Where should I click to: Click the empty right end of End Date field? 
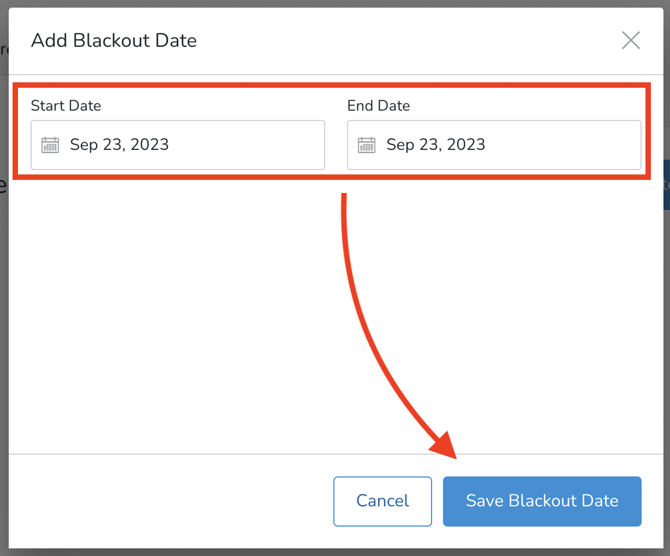coord(600,145)
